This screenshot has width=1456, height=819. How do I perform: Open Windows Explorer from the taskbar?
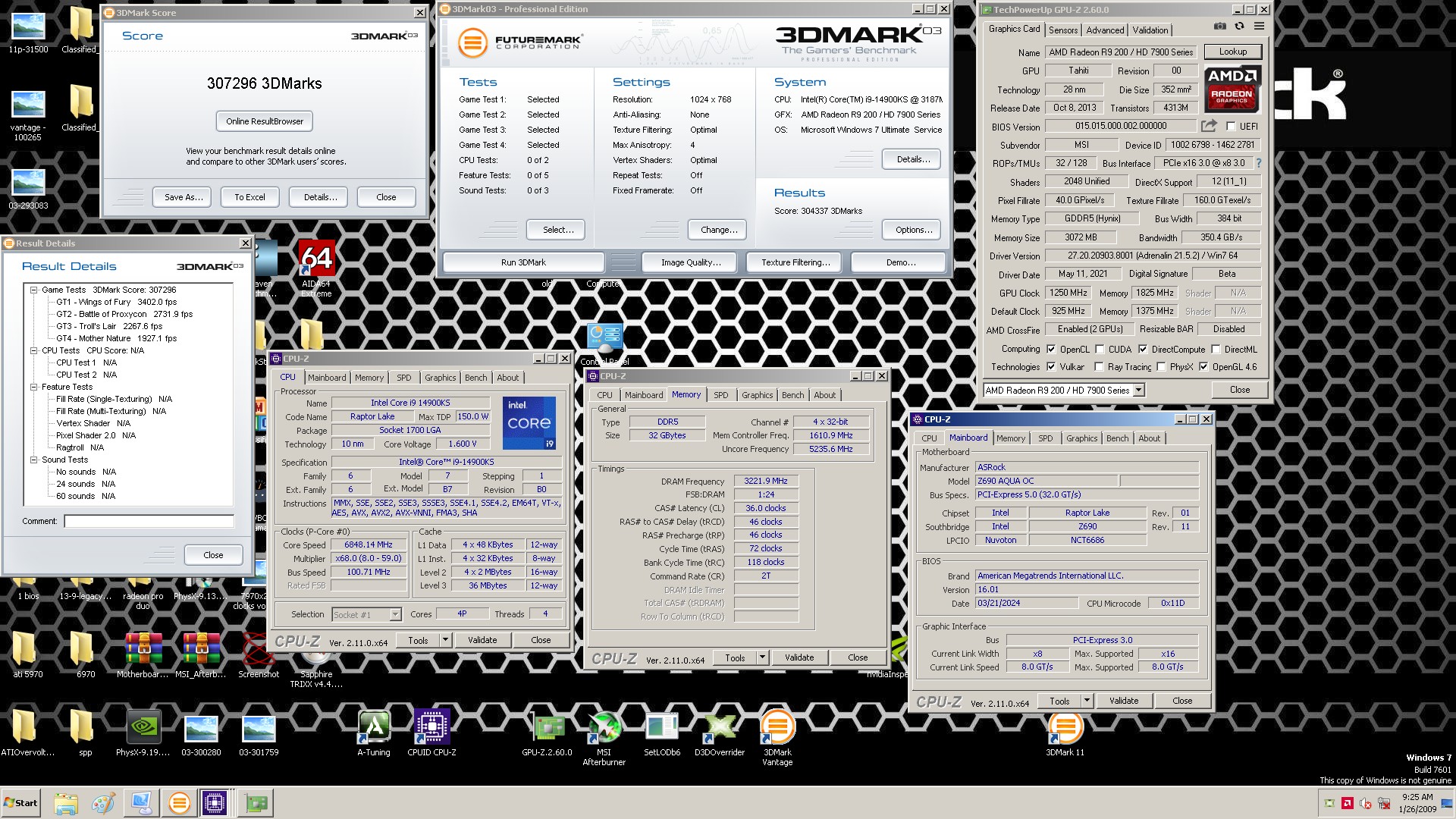pyautogui.click(x=66, y=802)
